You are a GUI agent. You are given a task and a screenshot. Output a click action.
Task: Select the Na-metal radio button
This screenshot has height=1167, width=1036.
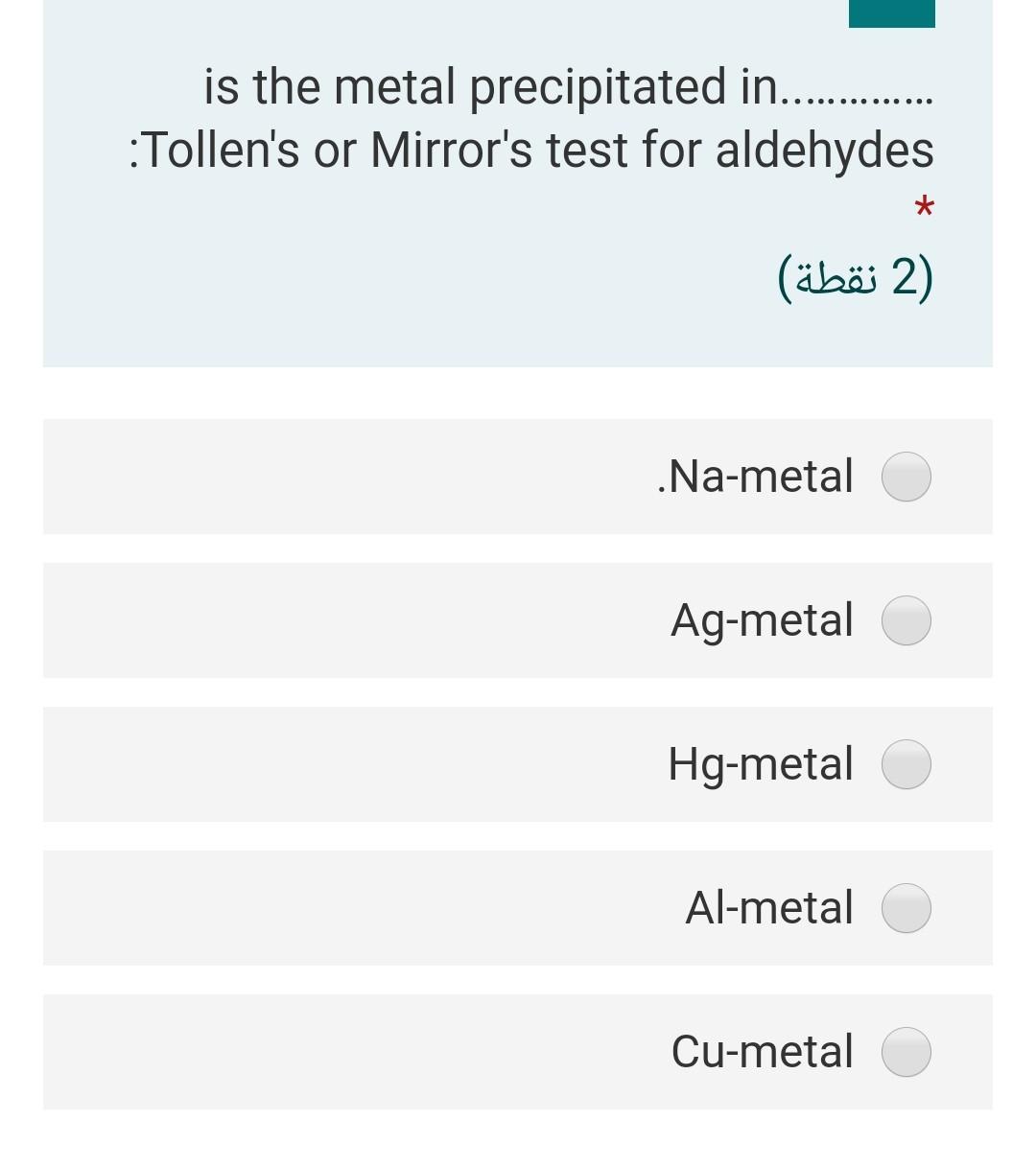pos(906,477)
